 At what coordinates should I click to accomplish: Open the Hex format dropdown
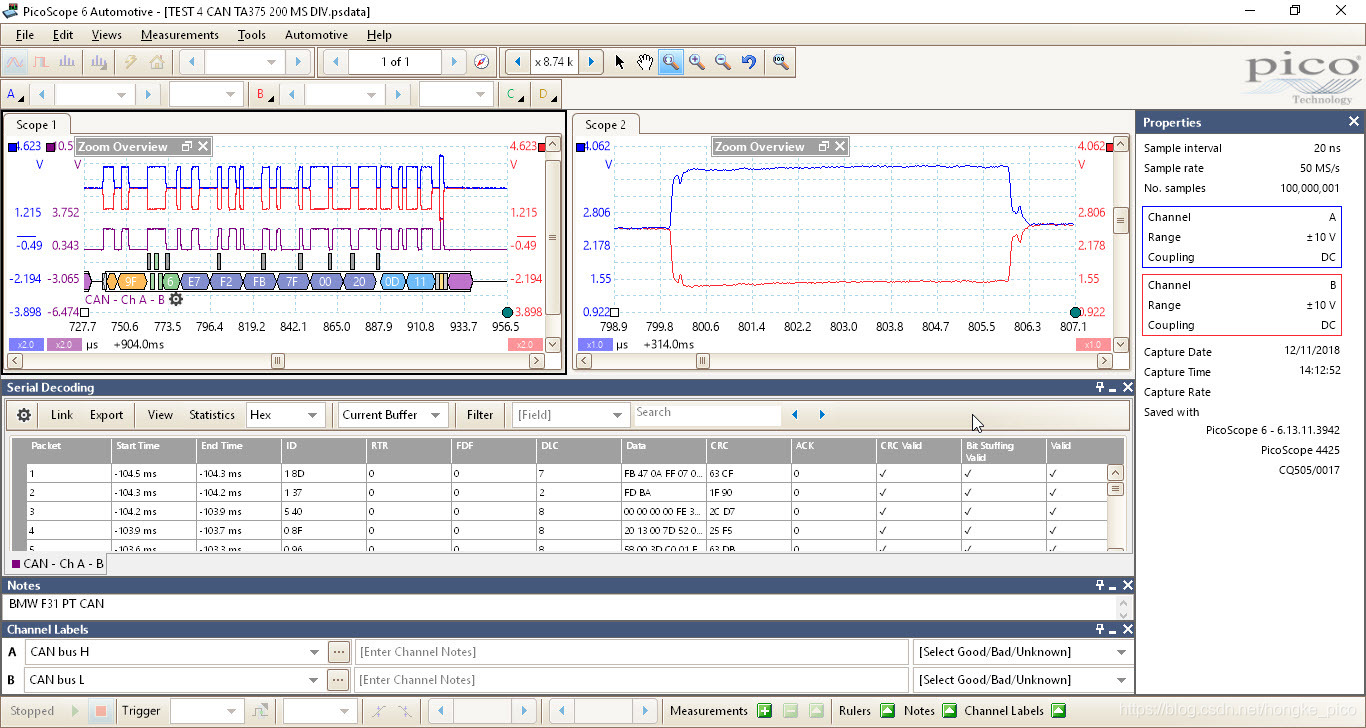285,415
